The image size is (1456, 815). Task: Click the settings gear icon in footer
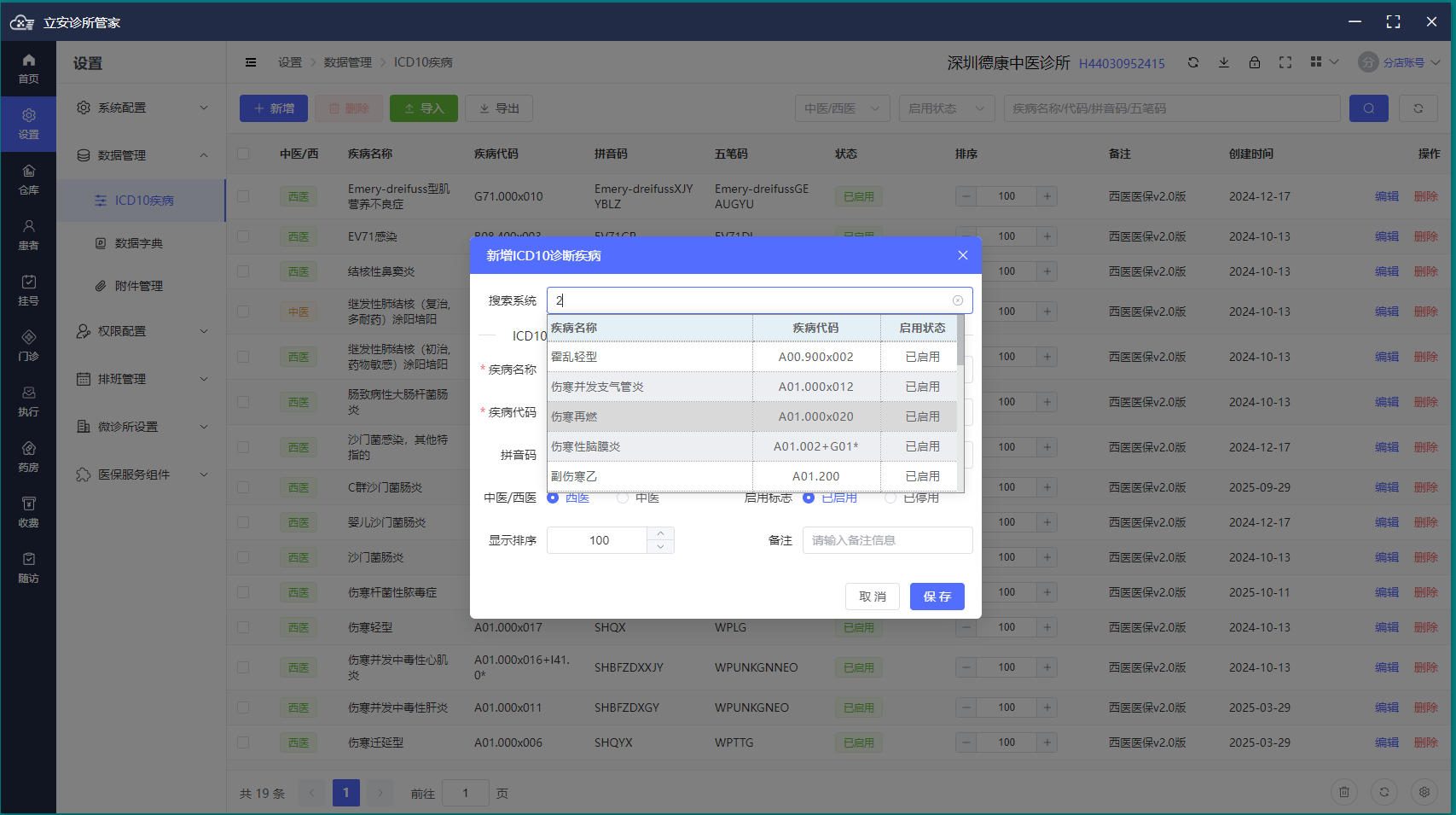pyautogui.click(x=1424, y=792)
